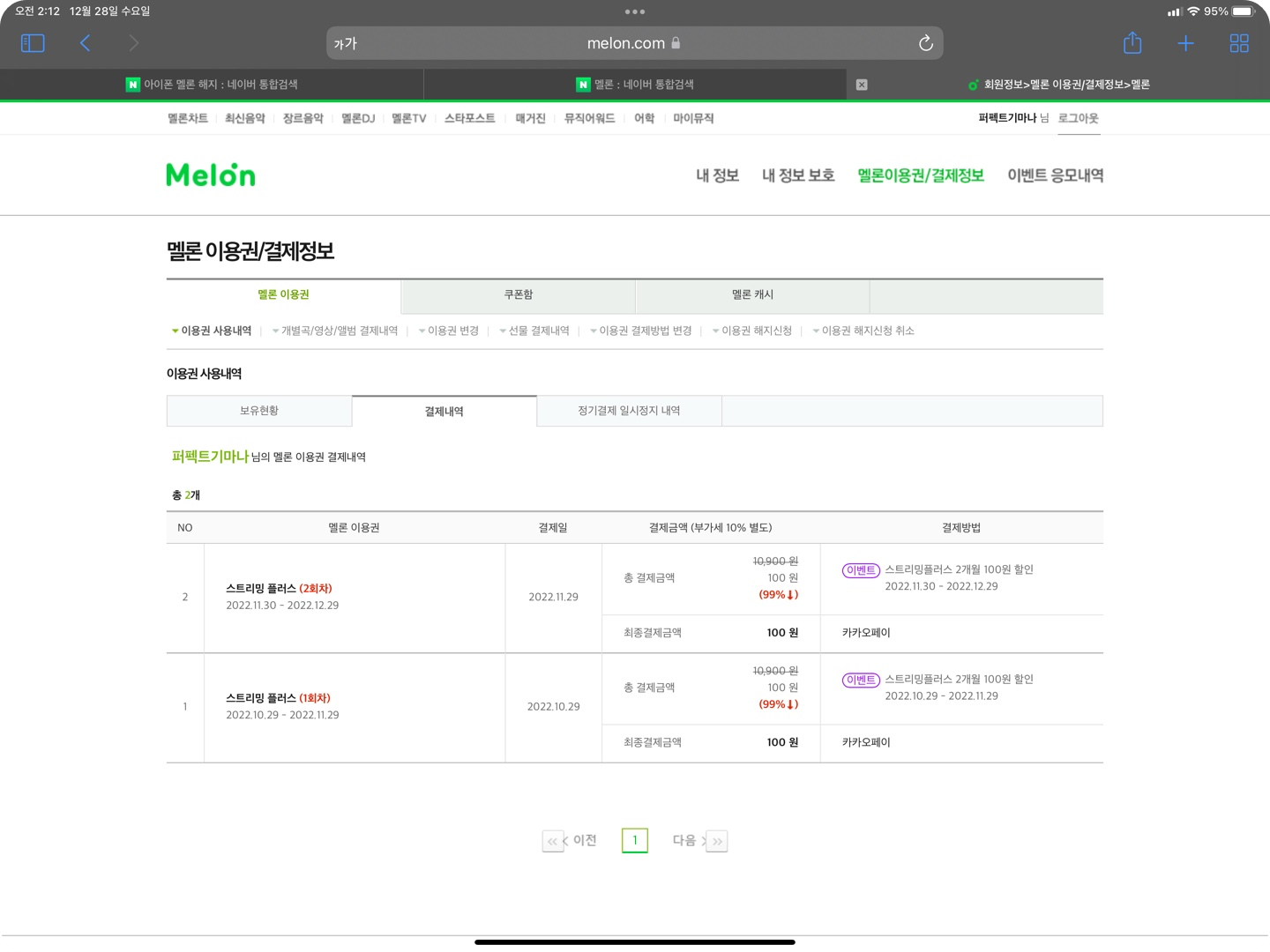Switch to the 결제내역 tab
Screen dimensions: 1270x952
[444, 411]
